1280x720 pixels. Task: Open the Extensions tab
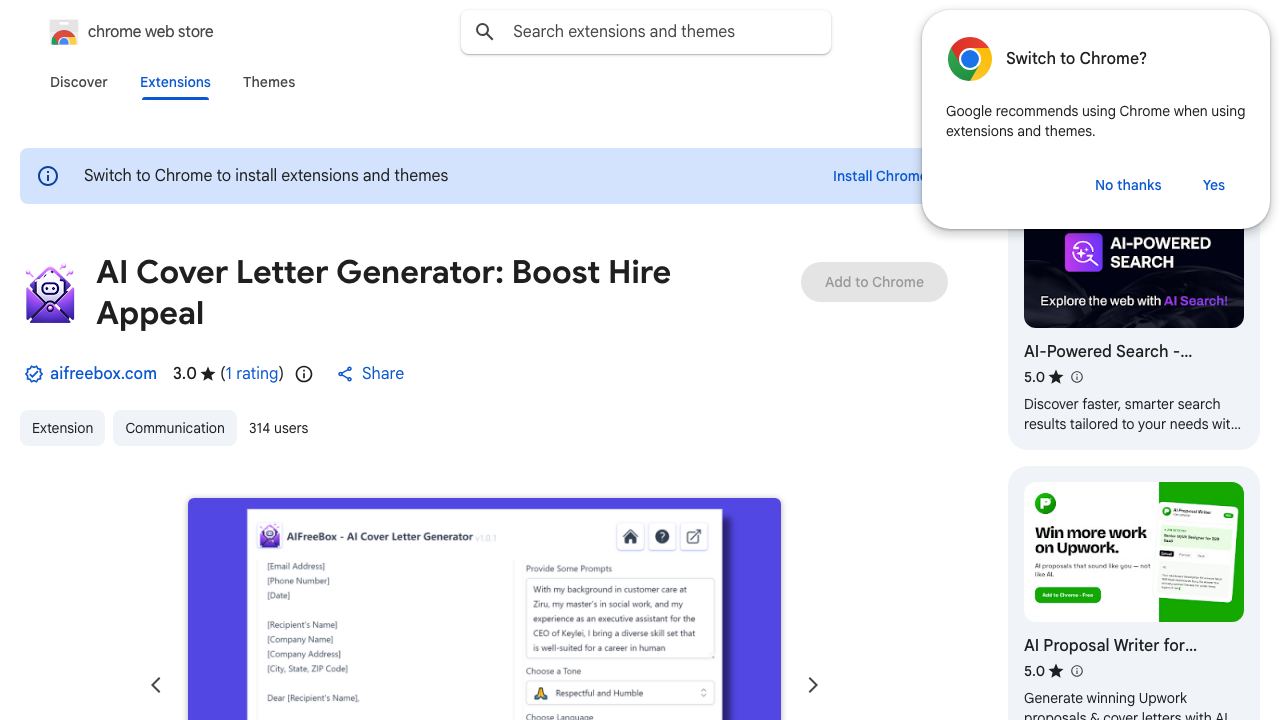175,82
